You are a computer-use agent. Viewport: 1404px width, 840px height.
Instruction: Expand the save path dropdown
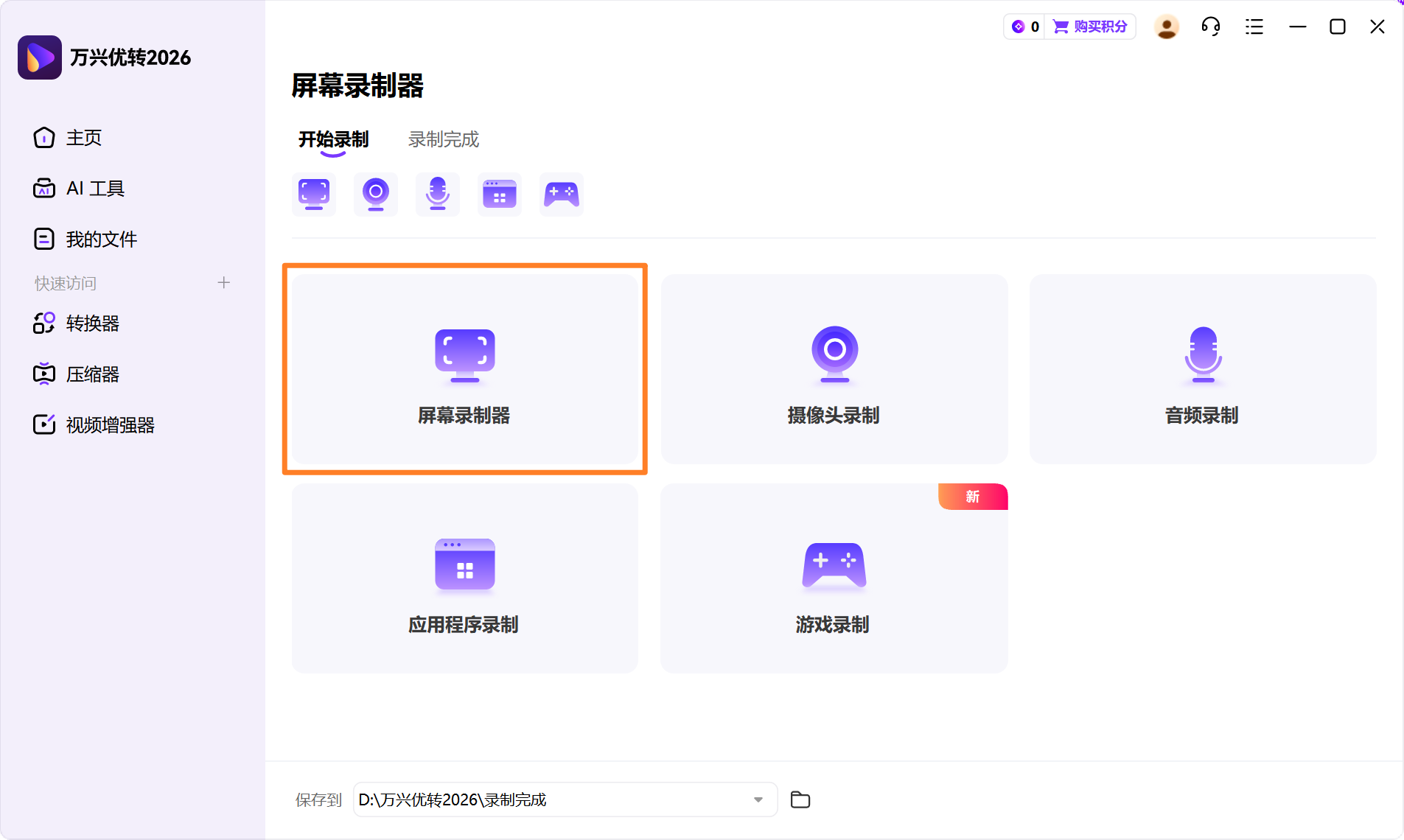tap(758, 799)
